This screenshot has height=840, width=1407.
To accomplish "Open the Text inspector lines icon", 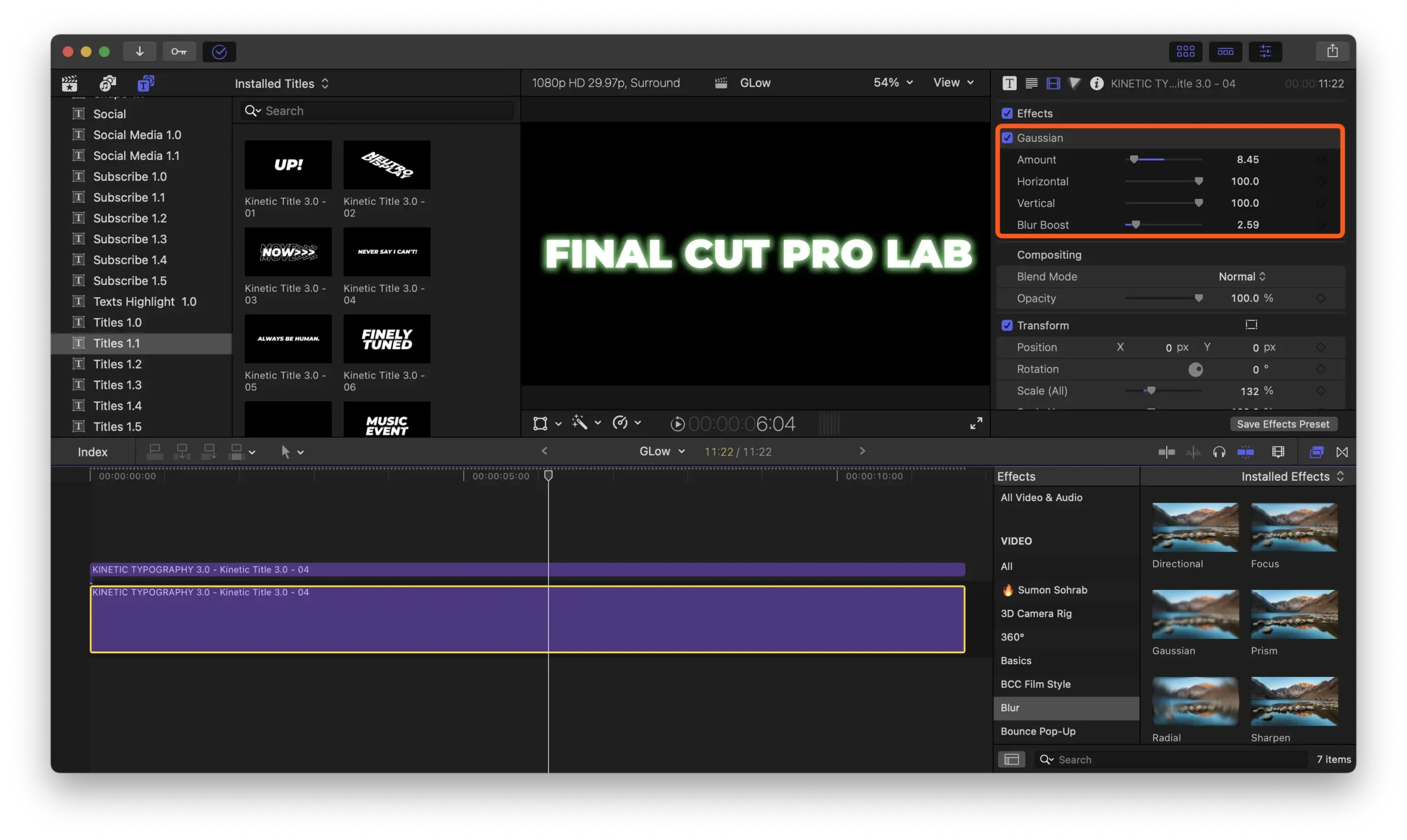I will click(x=1031, y=83).
